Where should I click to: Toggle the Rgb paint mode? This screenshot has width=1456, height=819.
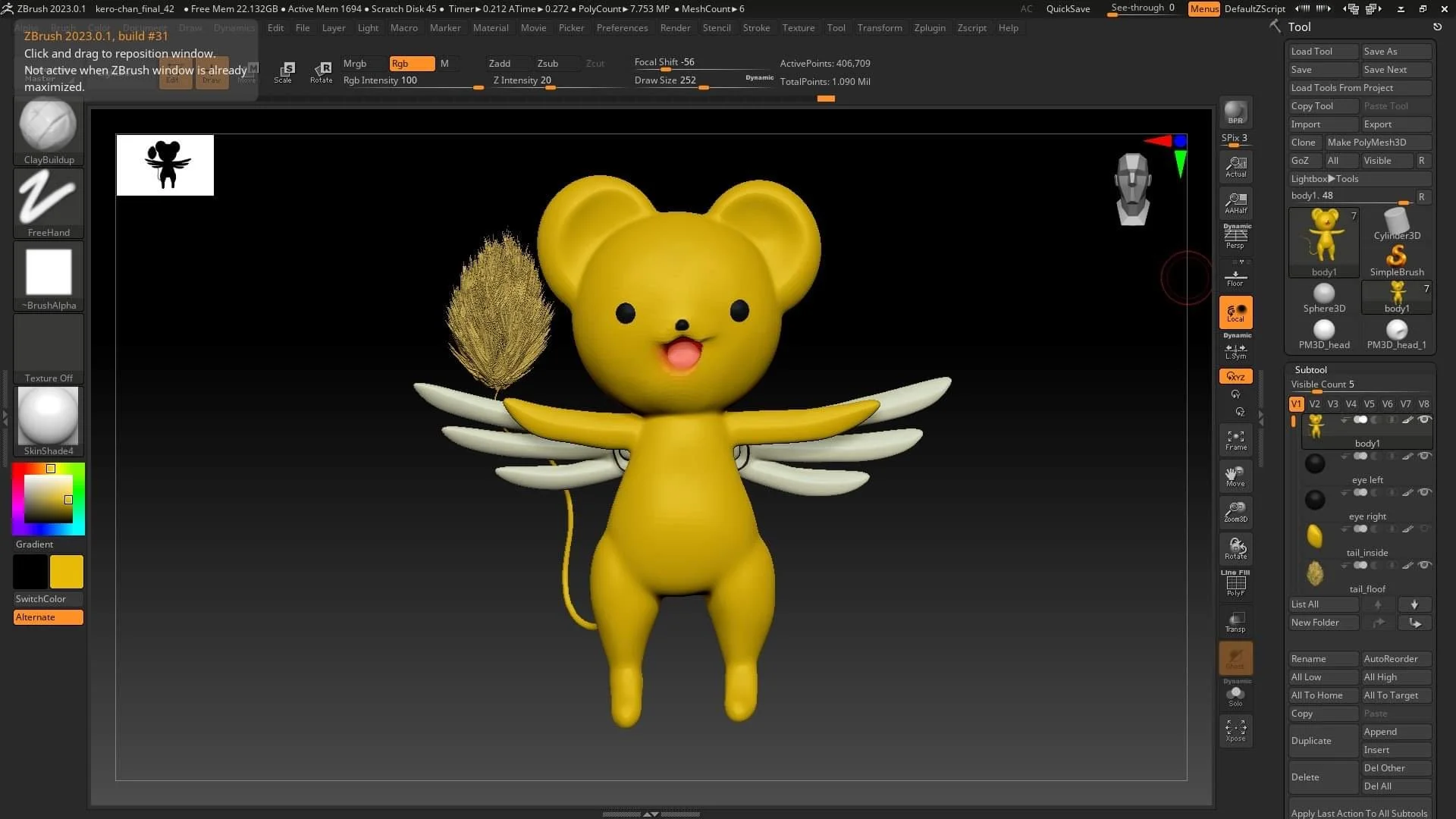[411, 64]
